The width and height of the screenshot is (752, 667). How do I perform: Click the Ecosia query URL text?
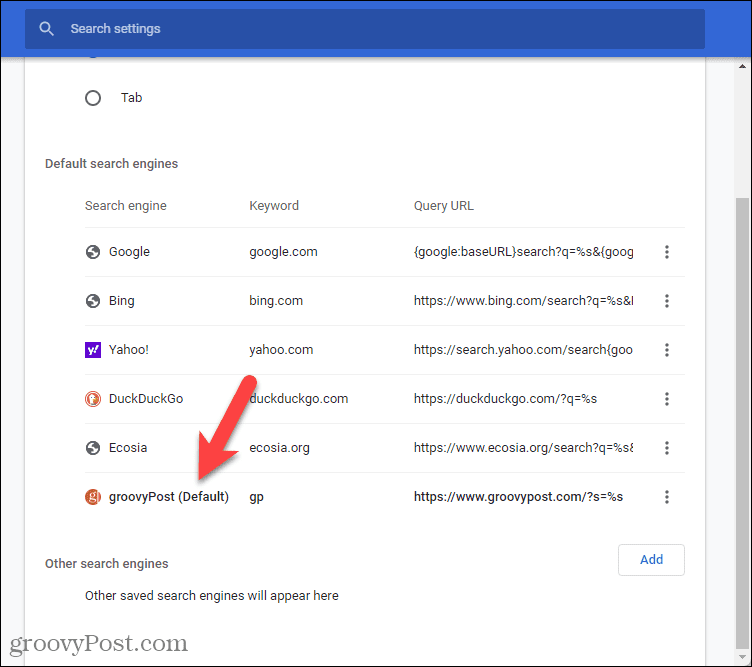coord(523,447)
